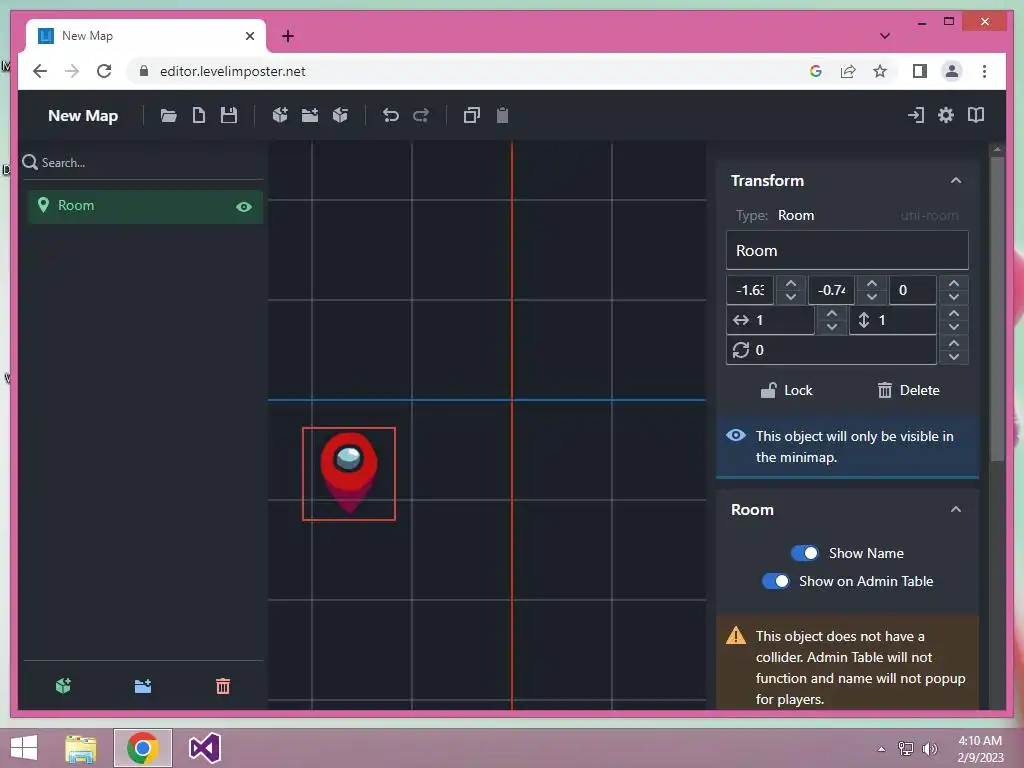Screen dimensions: 1024x768
Task: Increase horizontal scale value
Action: tap(831, 313)
